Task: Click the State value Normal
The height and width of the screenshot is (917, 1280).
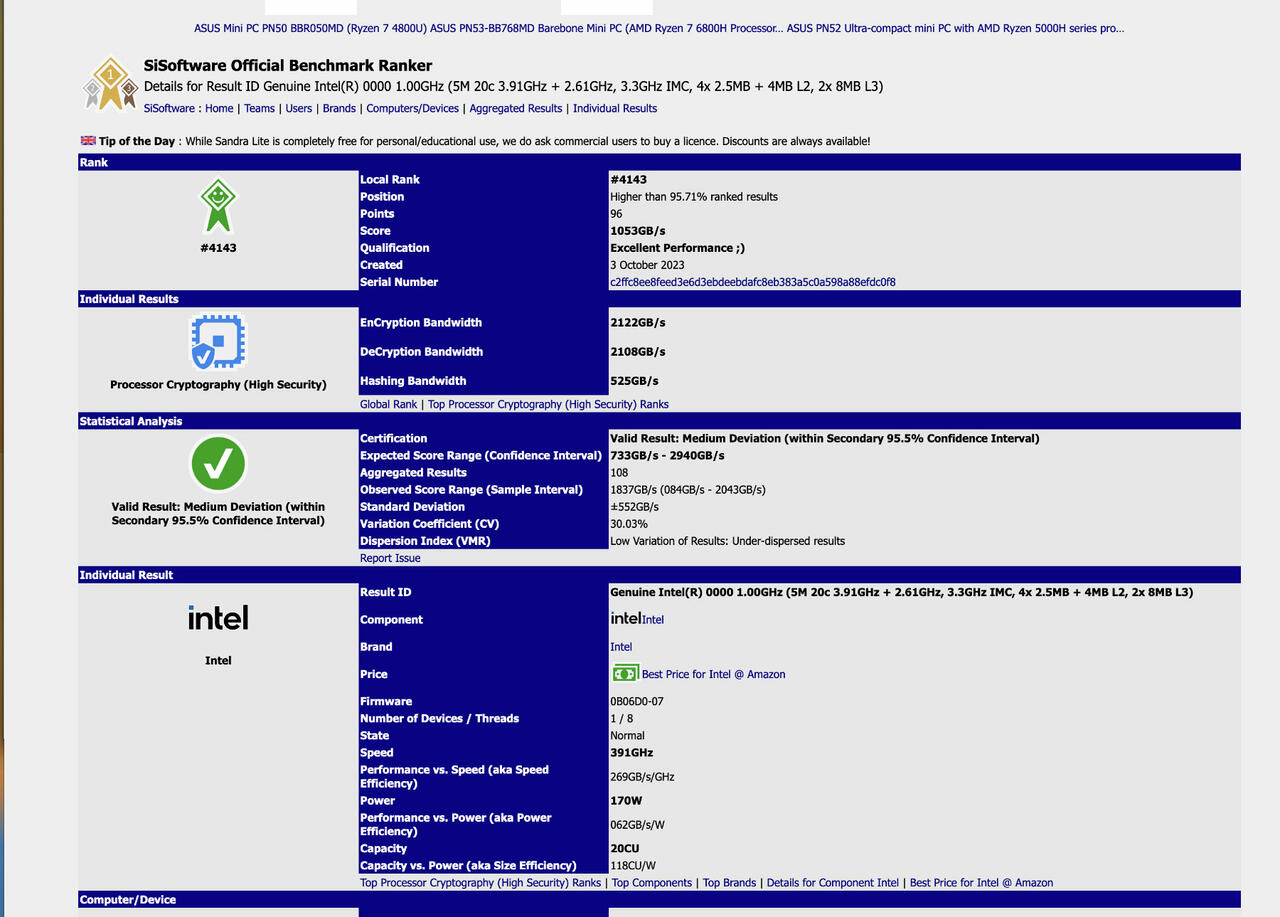Action: [x=627, y=736]
